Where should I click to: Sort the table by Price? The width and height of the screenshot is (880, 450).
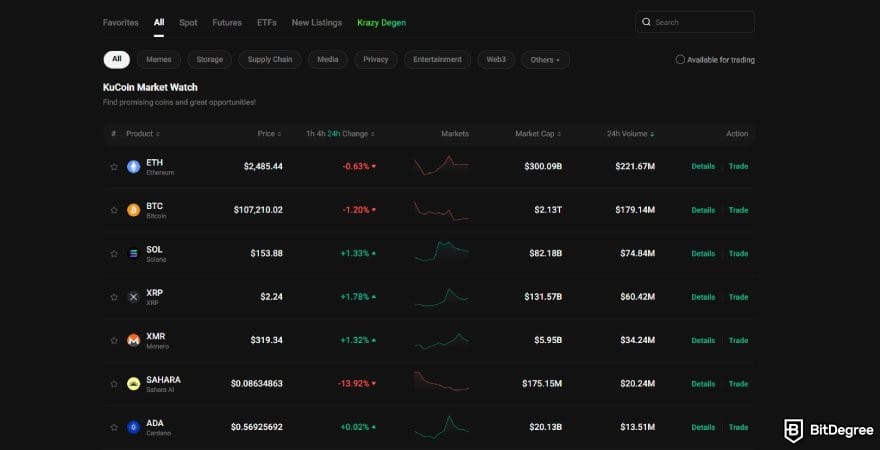coord(269,134)
